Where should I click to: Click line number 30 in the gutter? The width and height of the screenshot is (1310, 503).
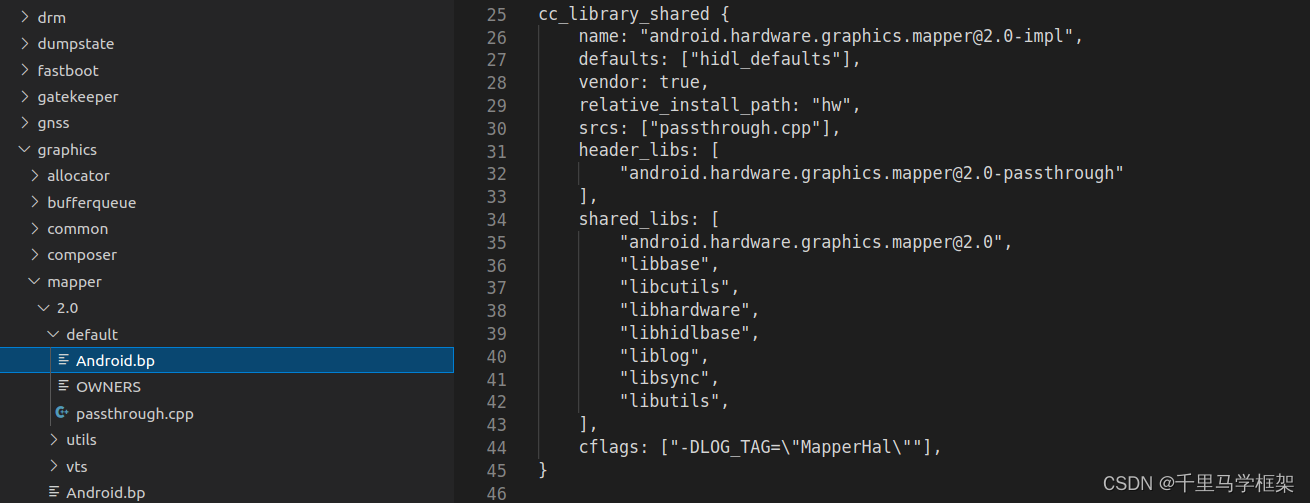click(x=497, y=129)
